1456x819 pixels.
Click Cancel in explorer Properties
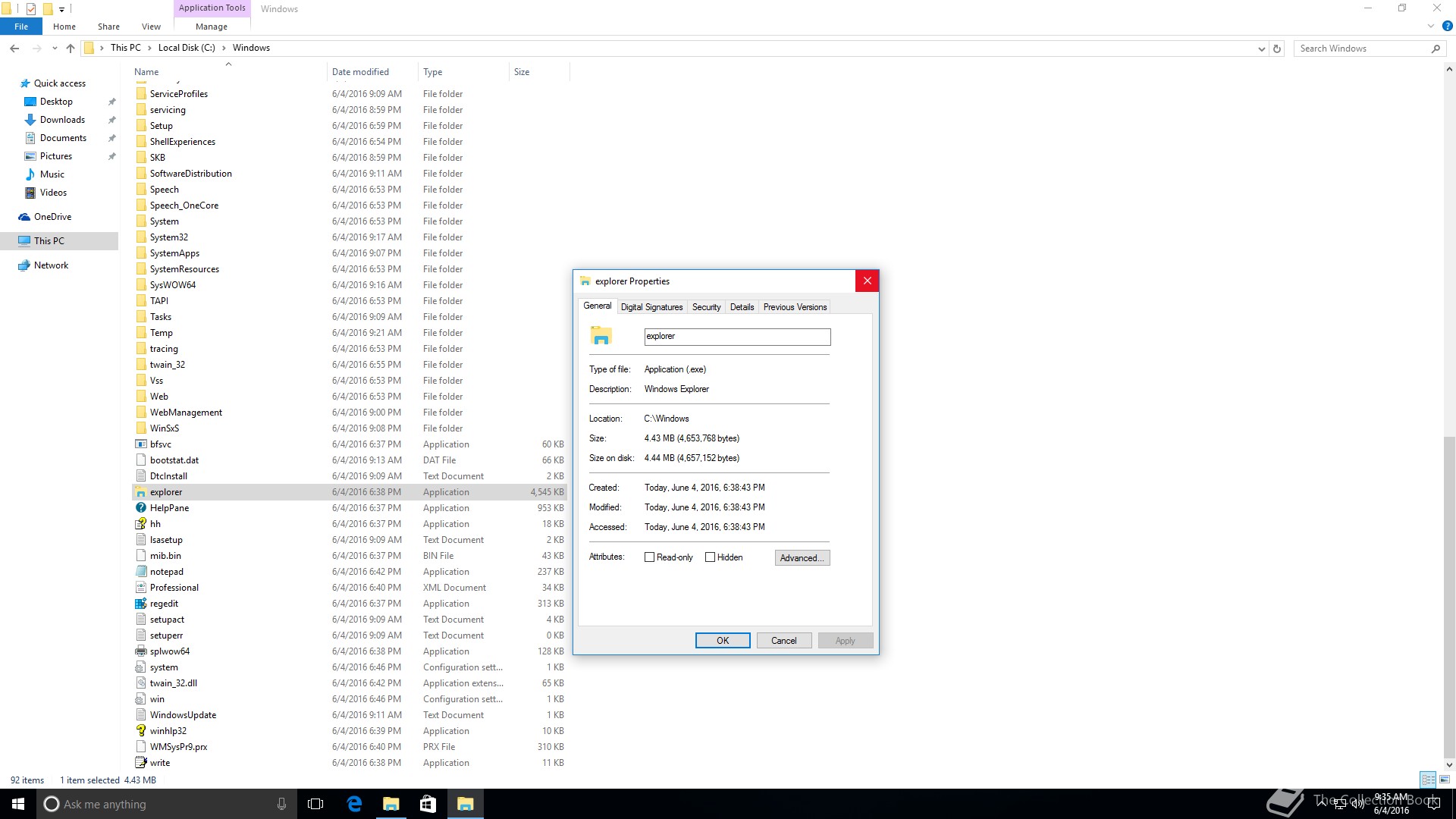click(x=783, y=641)
